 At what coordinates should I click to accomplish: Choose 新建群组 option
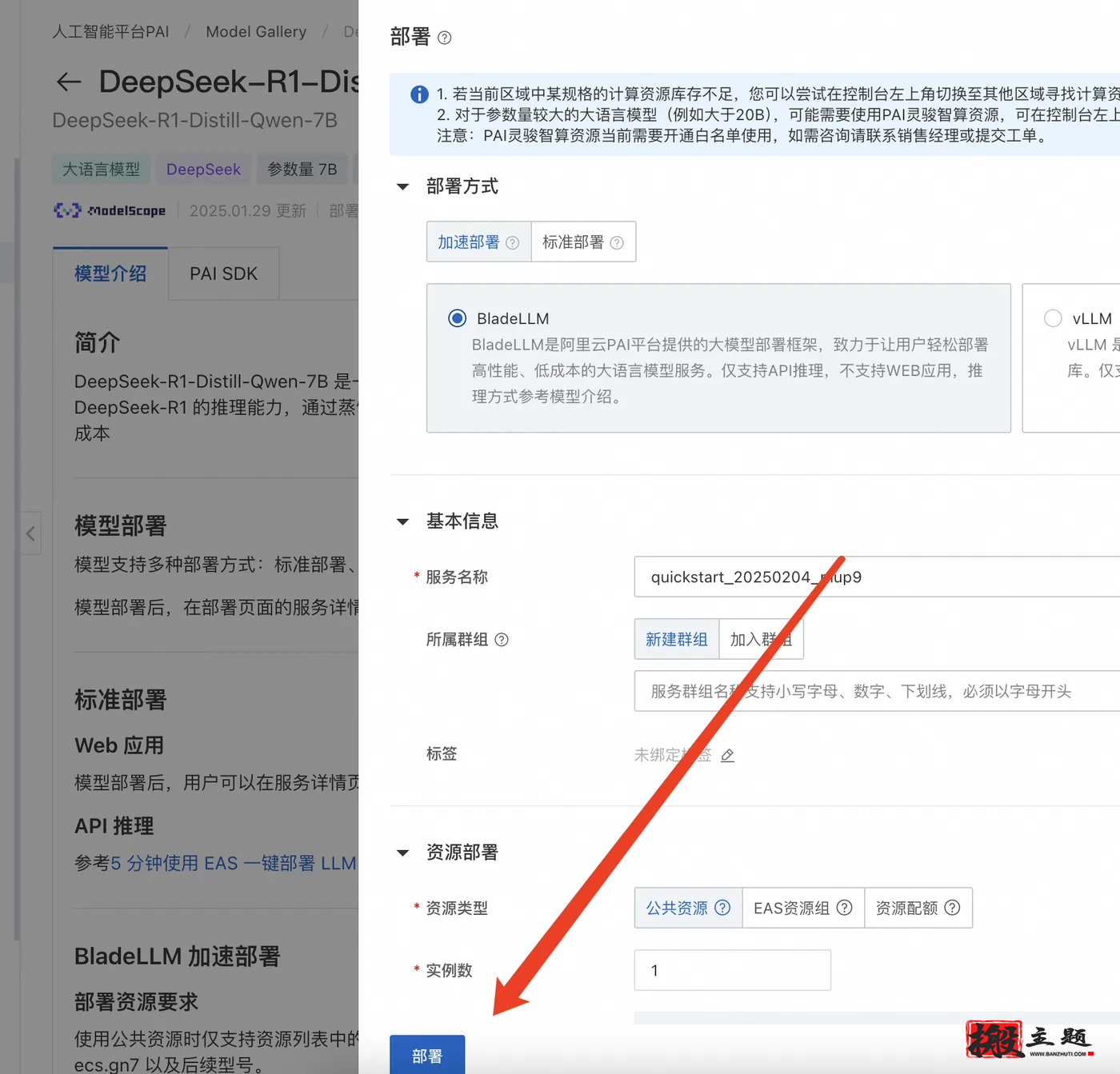[677, 639]
